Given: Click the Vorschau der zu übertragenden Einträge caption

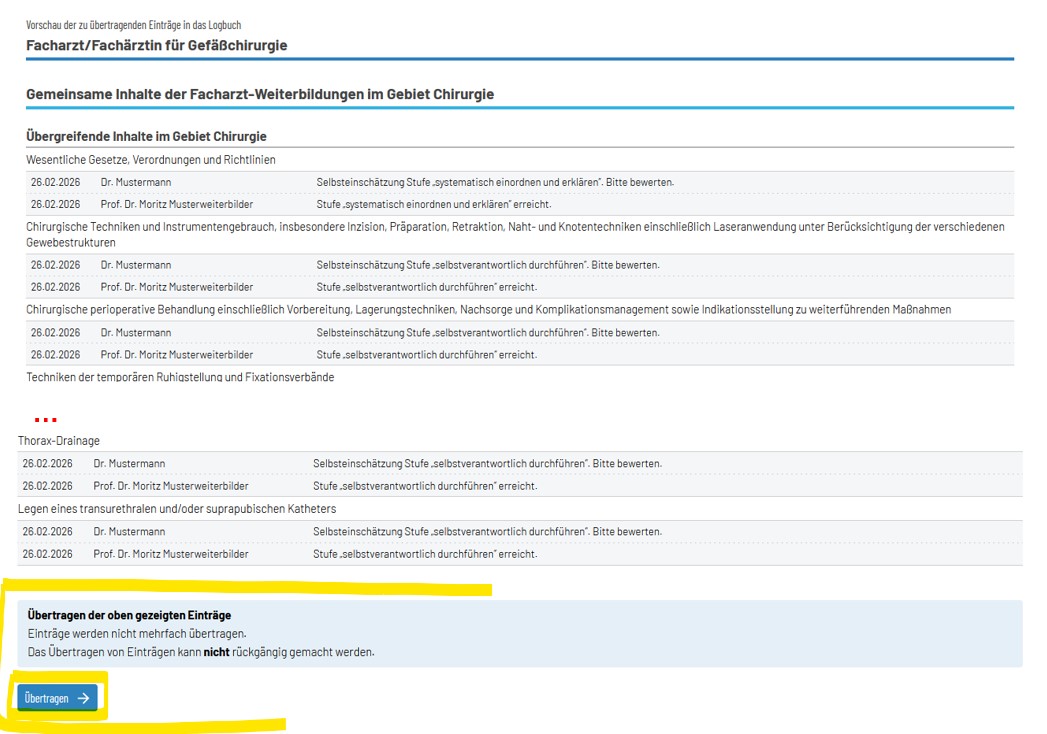Looking at the screenshot, I should point(133,25).
